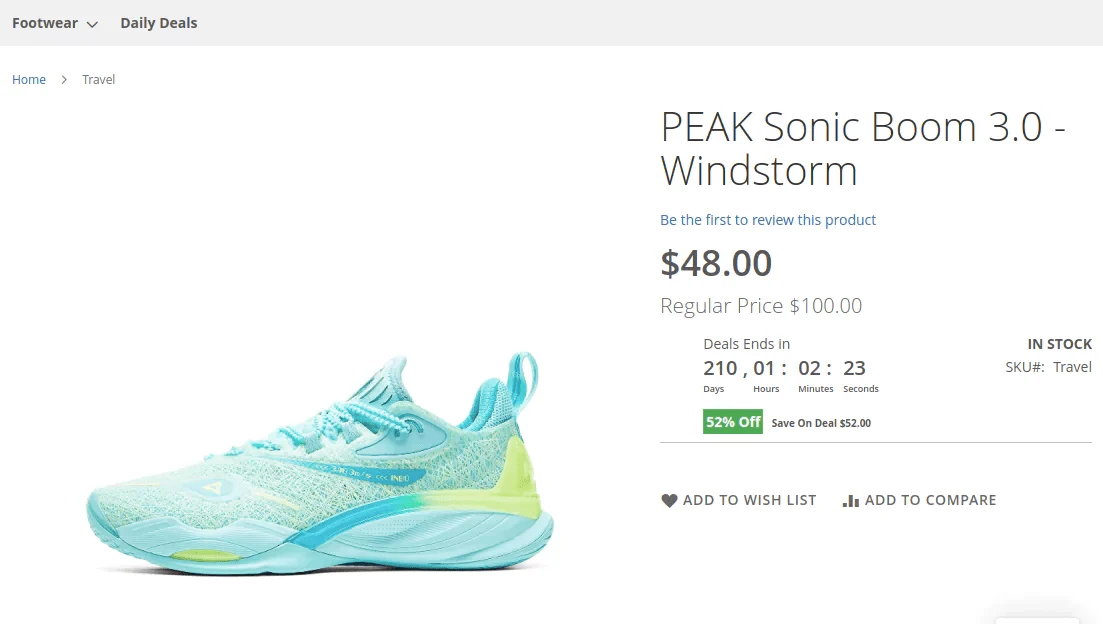Viewport: 1103px width, 624px height.
Task: Click the IN STOCK availability label
Action: click(x=1059, y=344)
